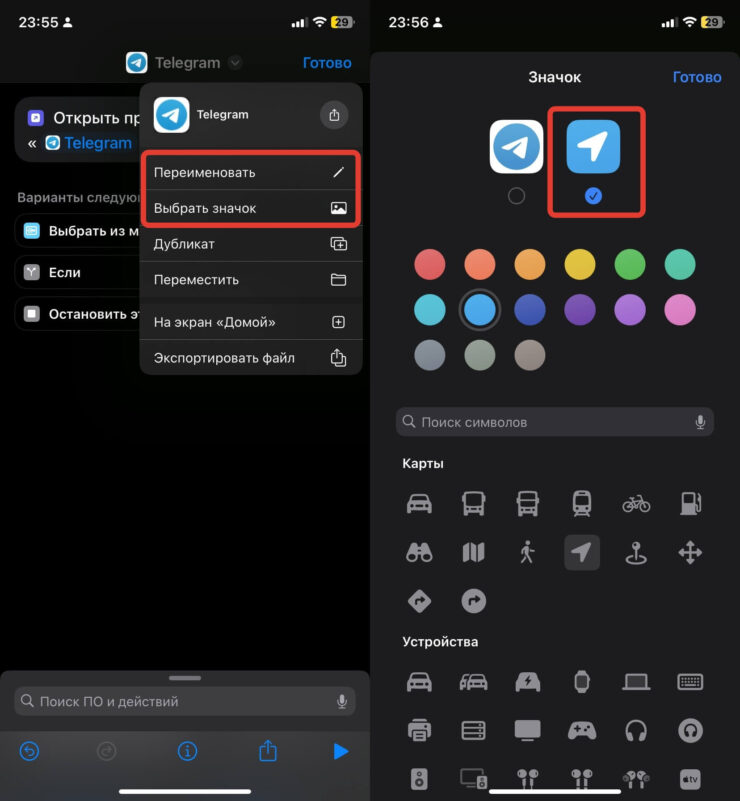Pick the red color swatch
The image size is (740, 801).
click(x=429, y=264)
